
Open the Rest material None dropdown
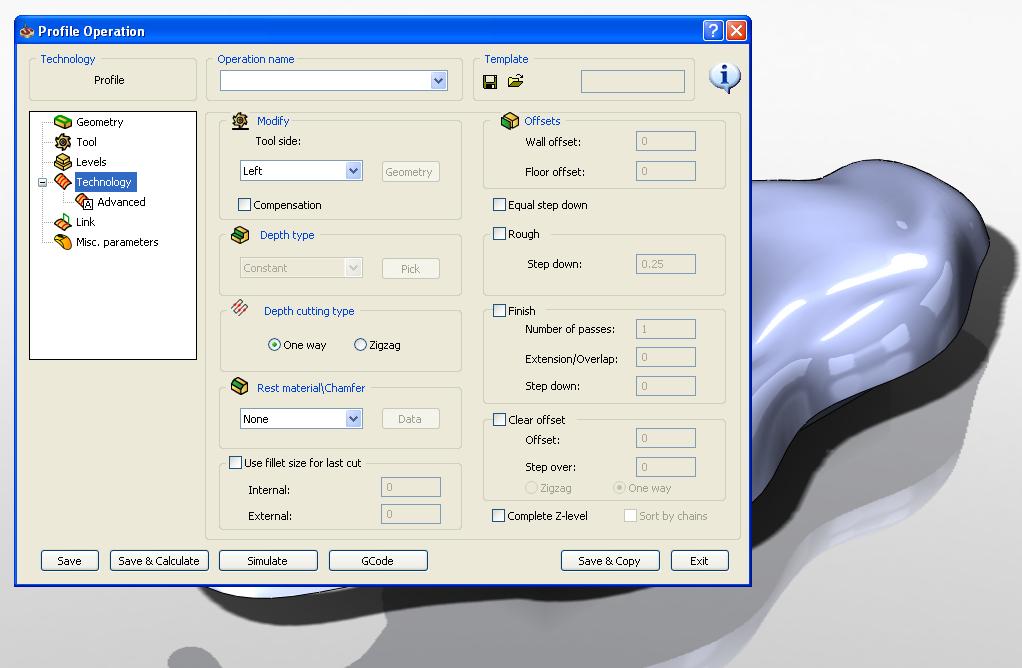(353, 419)
